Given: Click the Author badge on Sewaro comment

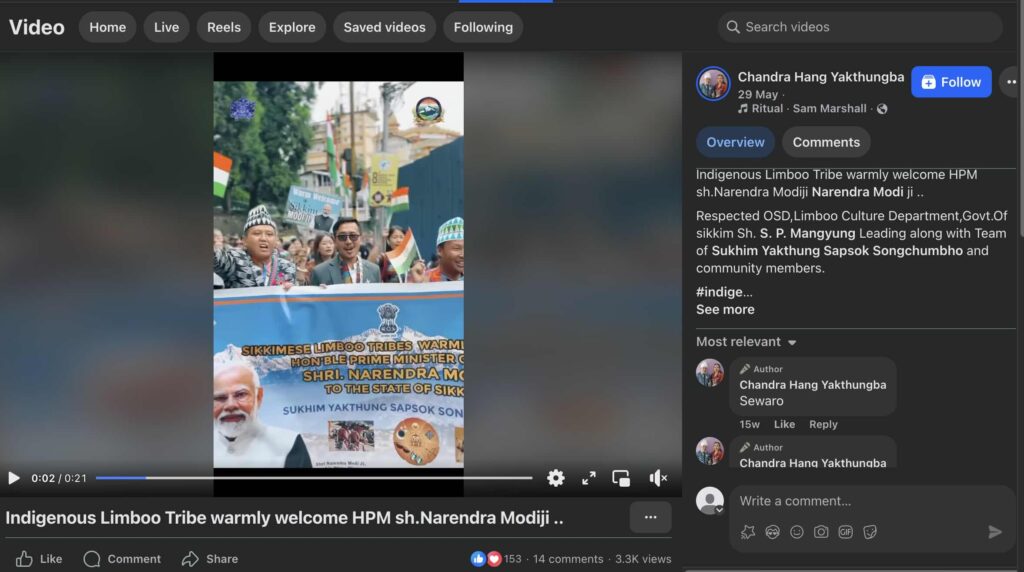Looking at the screenshot, I should click(761, 369).
